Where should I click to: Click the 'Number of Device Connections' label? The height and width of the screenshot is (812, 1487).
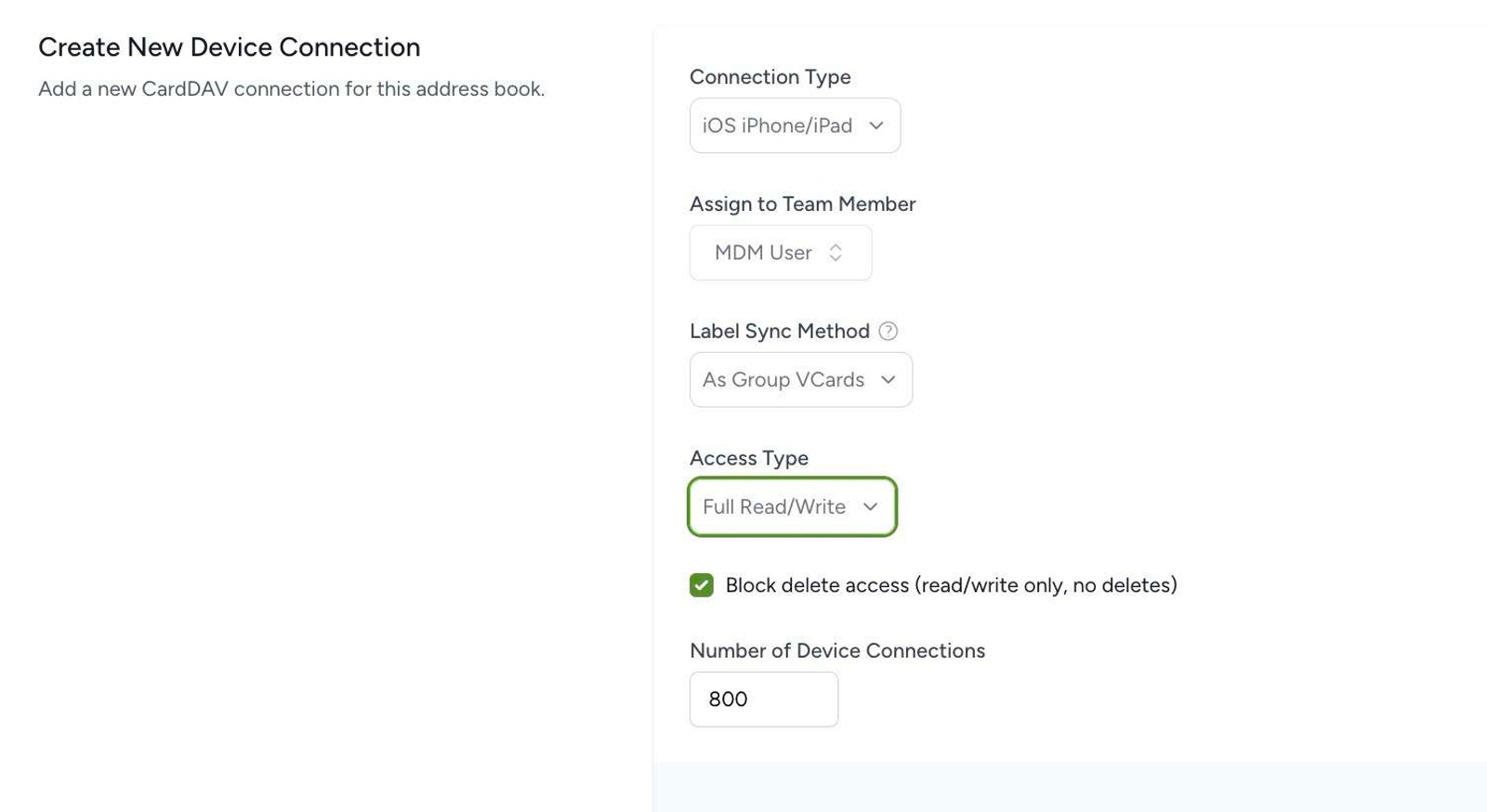(x=837, y=651)
